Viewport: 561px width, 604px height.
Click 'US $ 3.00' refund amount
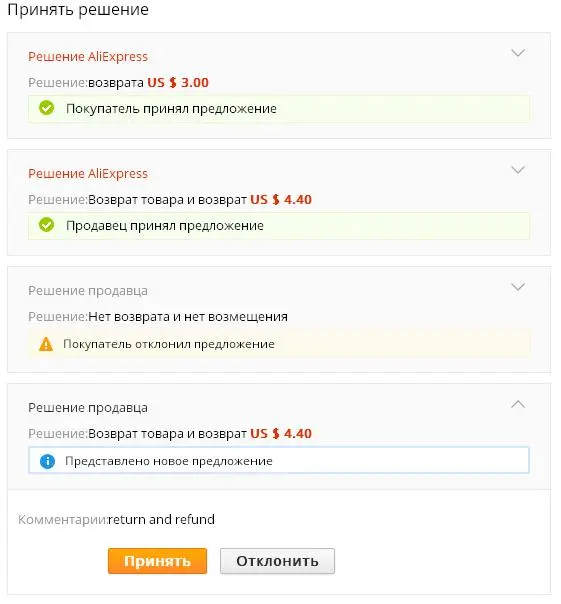pyautogui.click(x=178, y=82)
